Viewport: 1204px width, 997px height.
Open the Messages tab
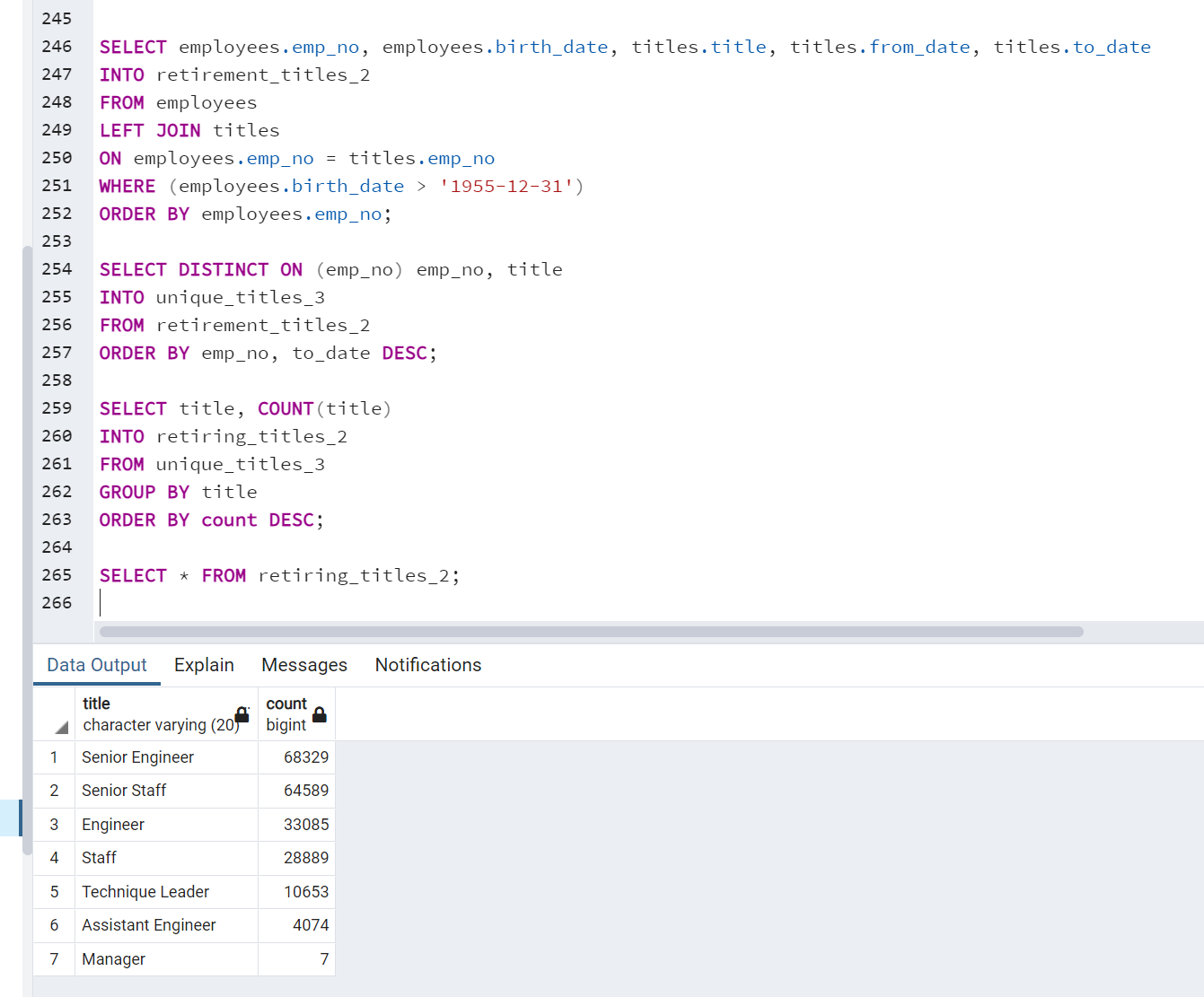304,665
